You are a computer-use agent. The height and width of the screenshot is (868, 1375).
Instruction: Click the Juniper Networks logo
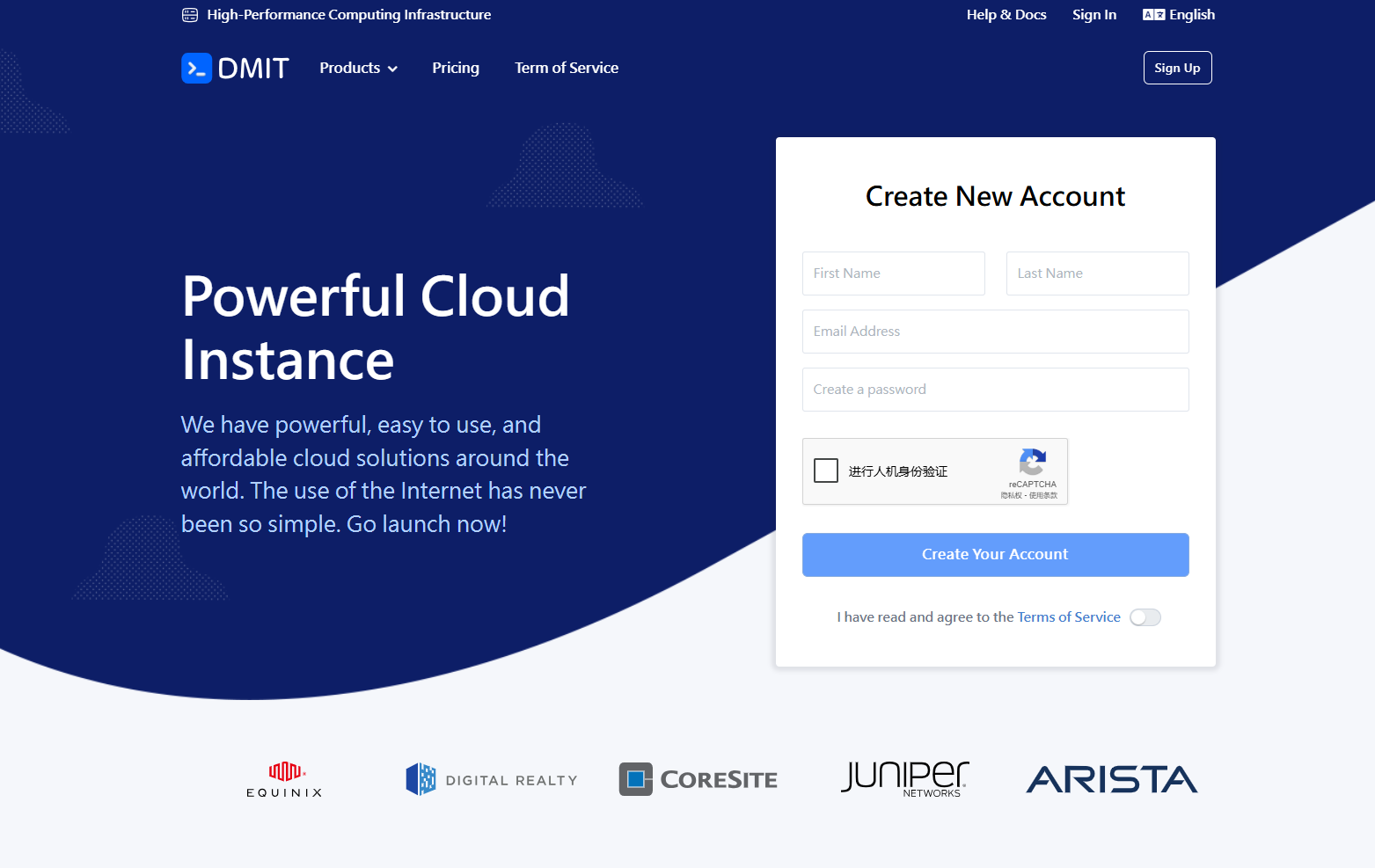tap(904, 779)
